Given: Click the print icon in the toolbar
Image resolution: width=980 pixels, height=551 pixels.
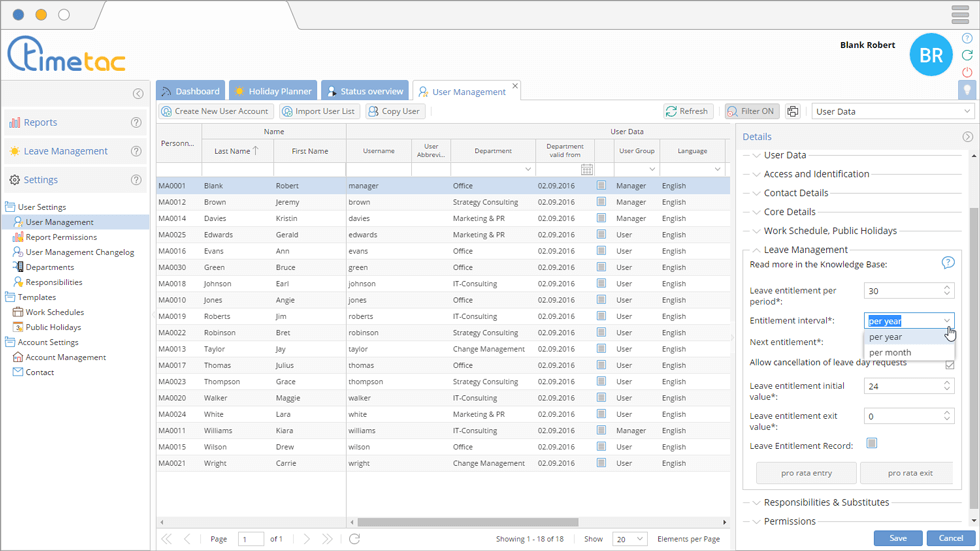Looking at the screenshot, I should point(793,112).
